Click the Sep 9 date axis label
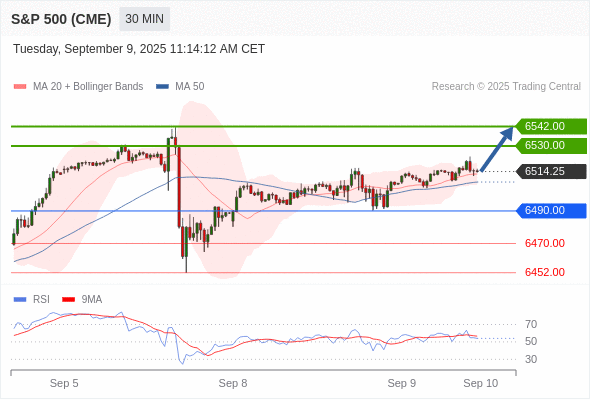The image size is (590, 400). 402,383
